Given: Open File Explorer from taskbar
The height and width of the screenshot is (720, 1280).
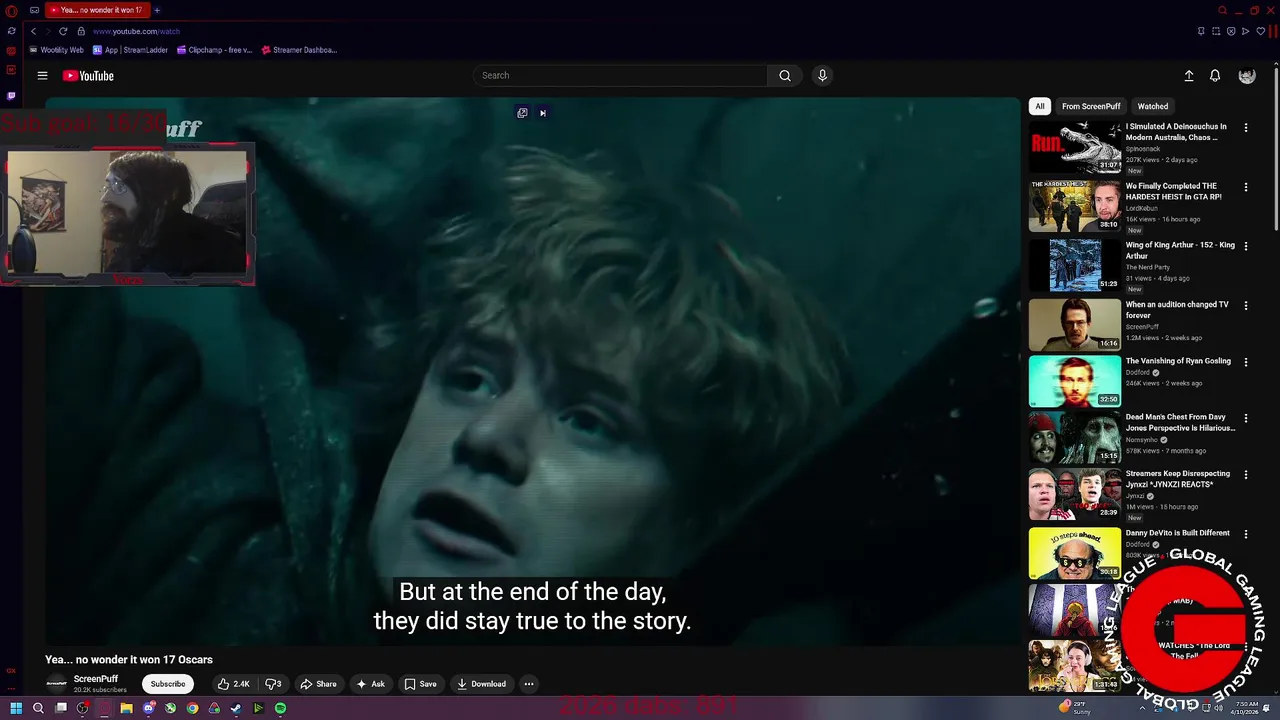Looking at the screenshot, I should click(x=126, y=708).
